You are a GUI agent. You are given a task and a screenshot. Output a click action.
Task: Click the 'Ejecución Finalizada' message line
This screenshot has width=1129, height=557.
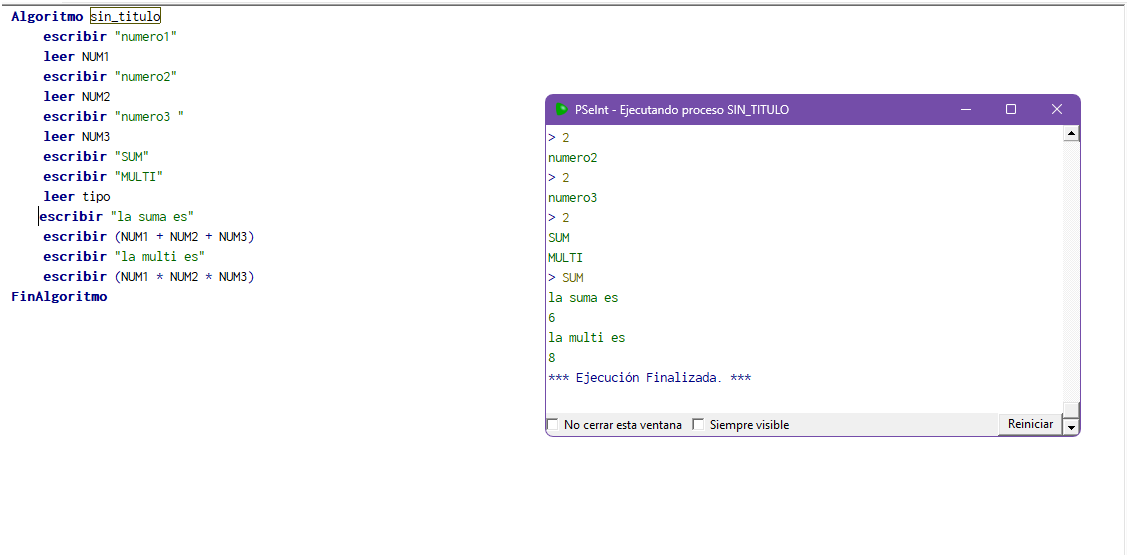pos(649,378)
